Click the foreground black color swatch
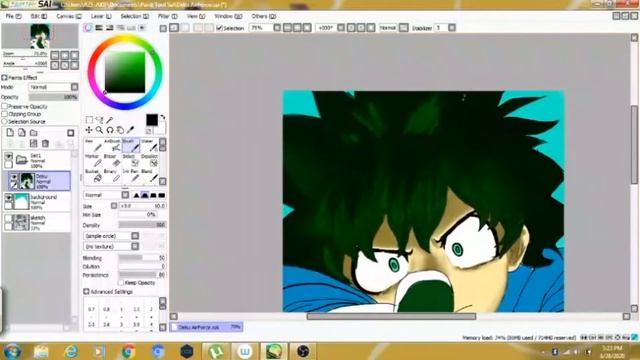 pos(152,120)
